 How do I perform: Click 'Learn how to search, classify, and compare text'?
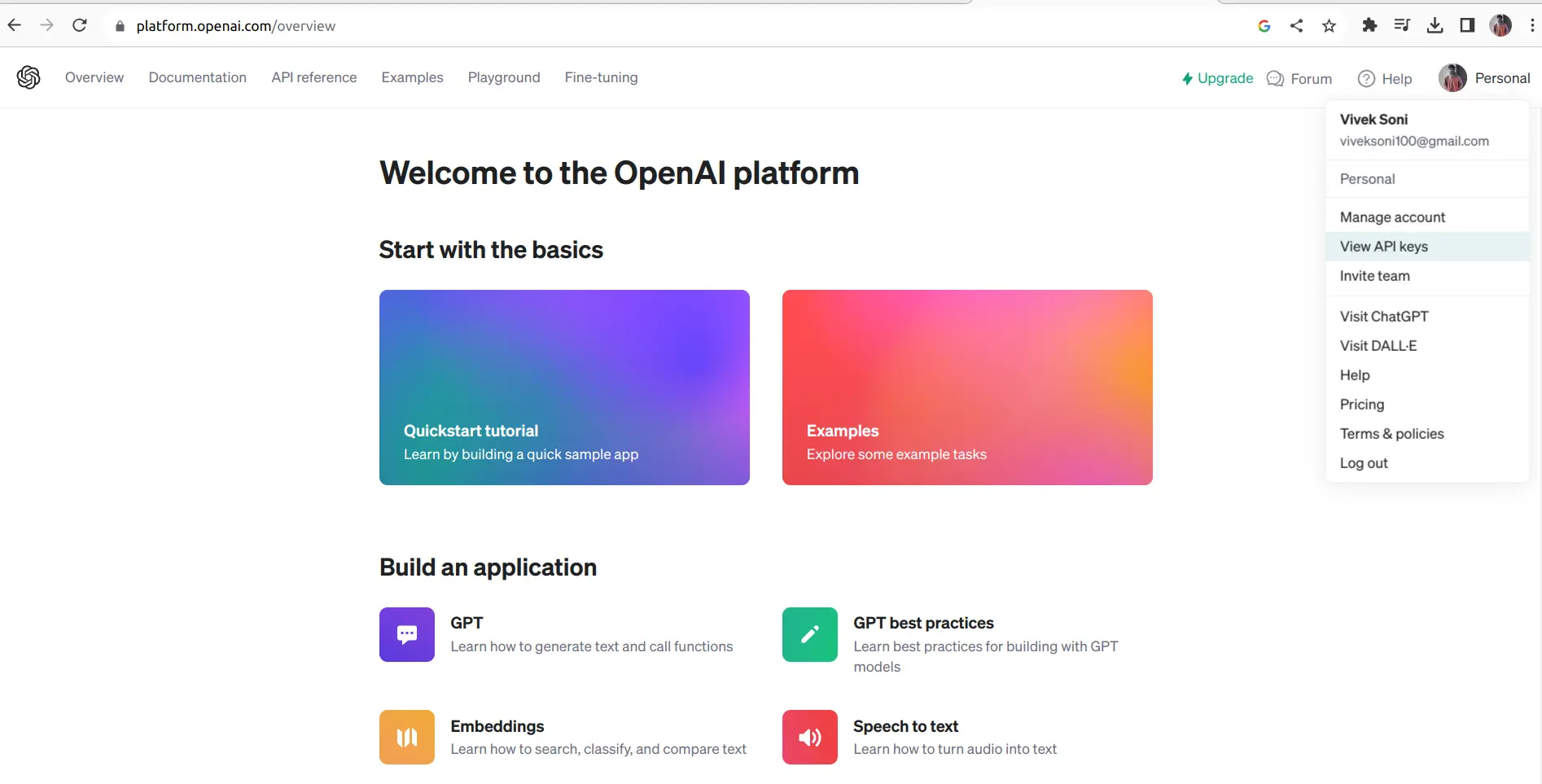click(x=598, y=749)
